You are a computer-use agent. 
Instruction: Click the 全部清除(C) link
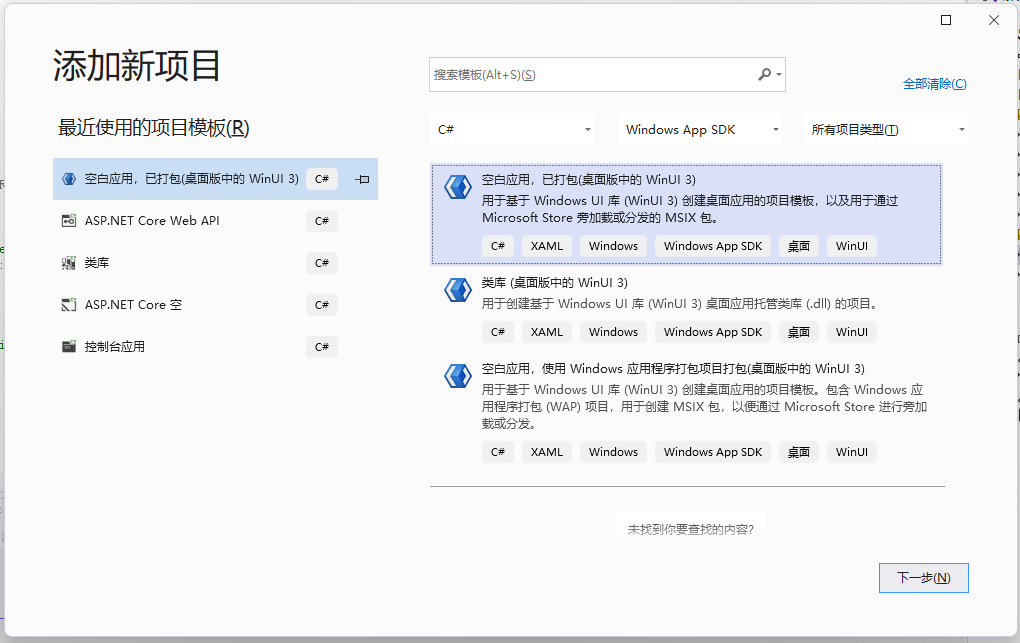(934, 84)
